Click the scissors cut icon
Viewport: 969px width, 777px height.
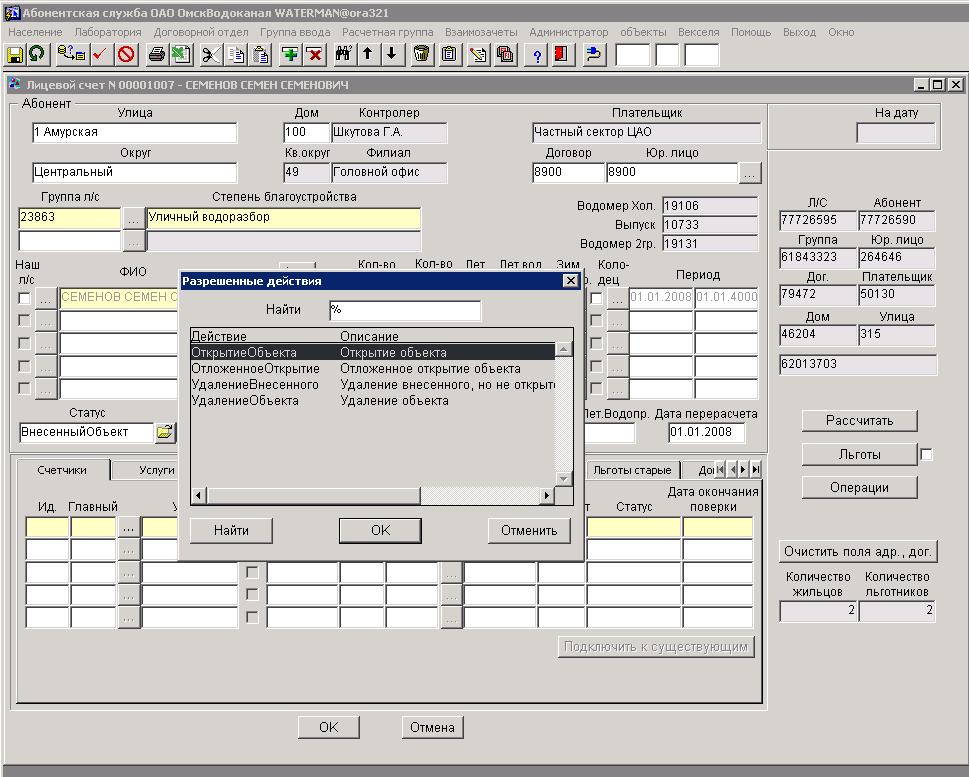tap(211, 54)
